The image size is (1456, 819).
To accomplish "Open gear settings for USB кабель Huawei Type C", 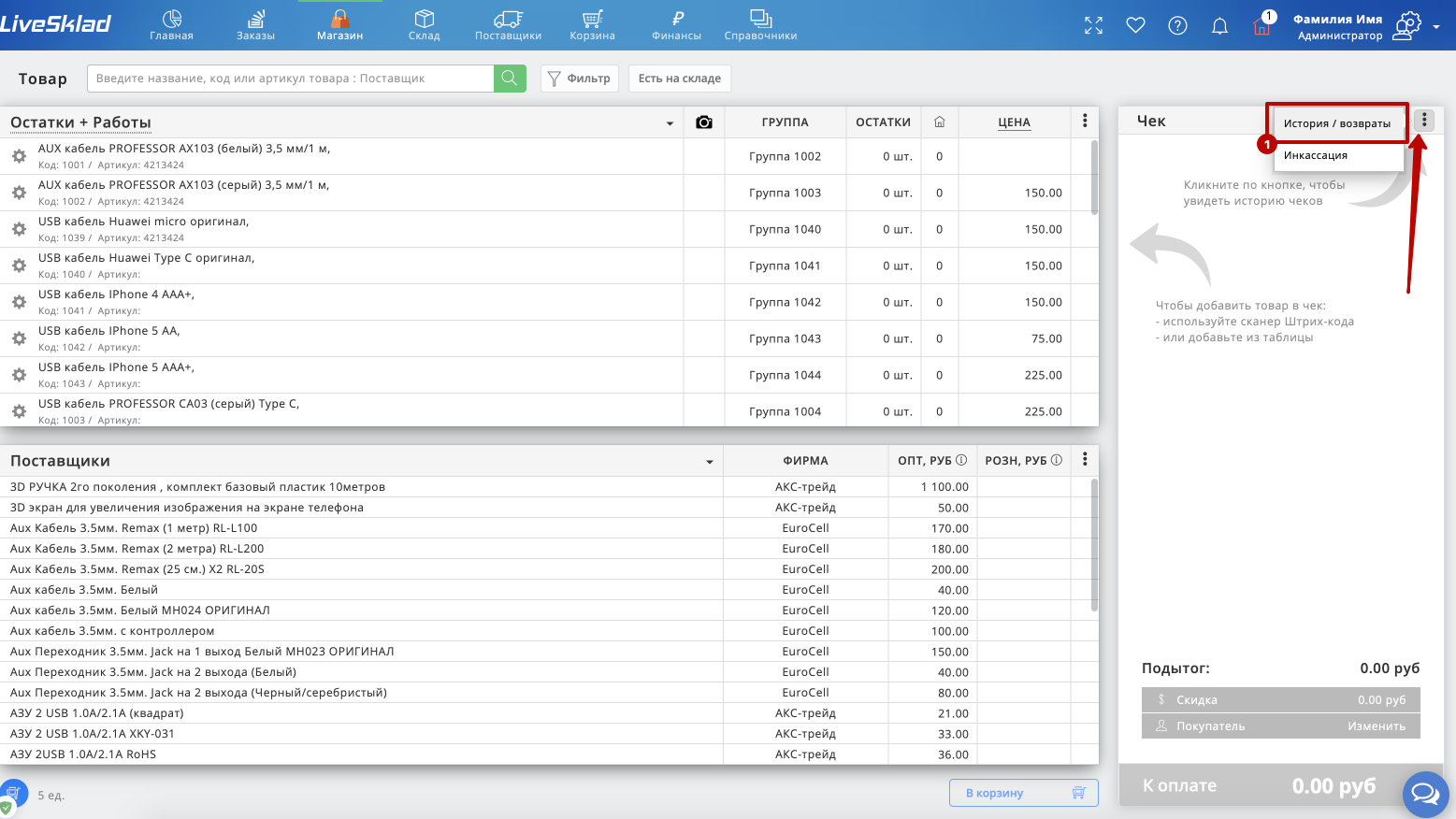I will pos(19,266).
